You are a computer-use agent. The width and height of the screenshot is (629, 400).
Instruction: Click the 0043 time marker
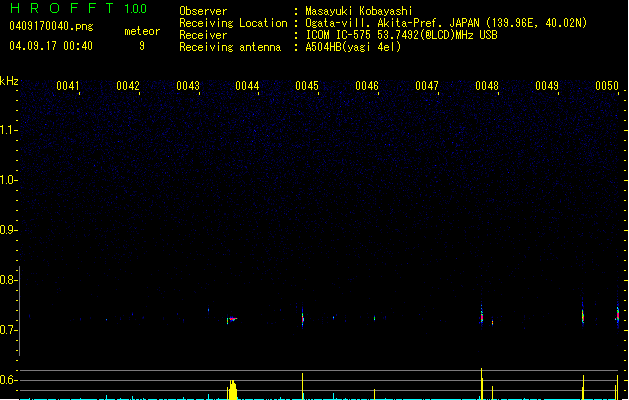(x=187, y=86)
